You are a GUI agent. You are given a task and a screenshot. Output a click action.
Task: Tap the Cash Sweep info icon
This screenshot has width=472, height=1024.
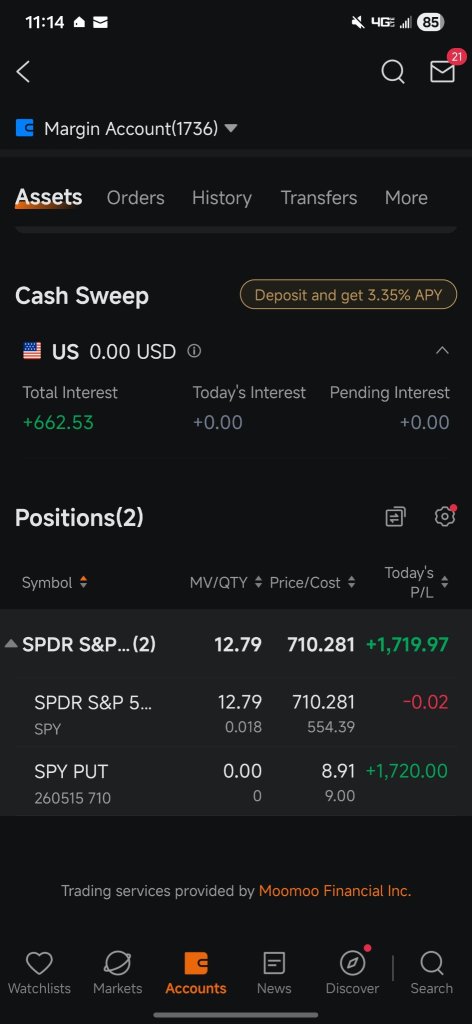click(x=194, y=351)
